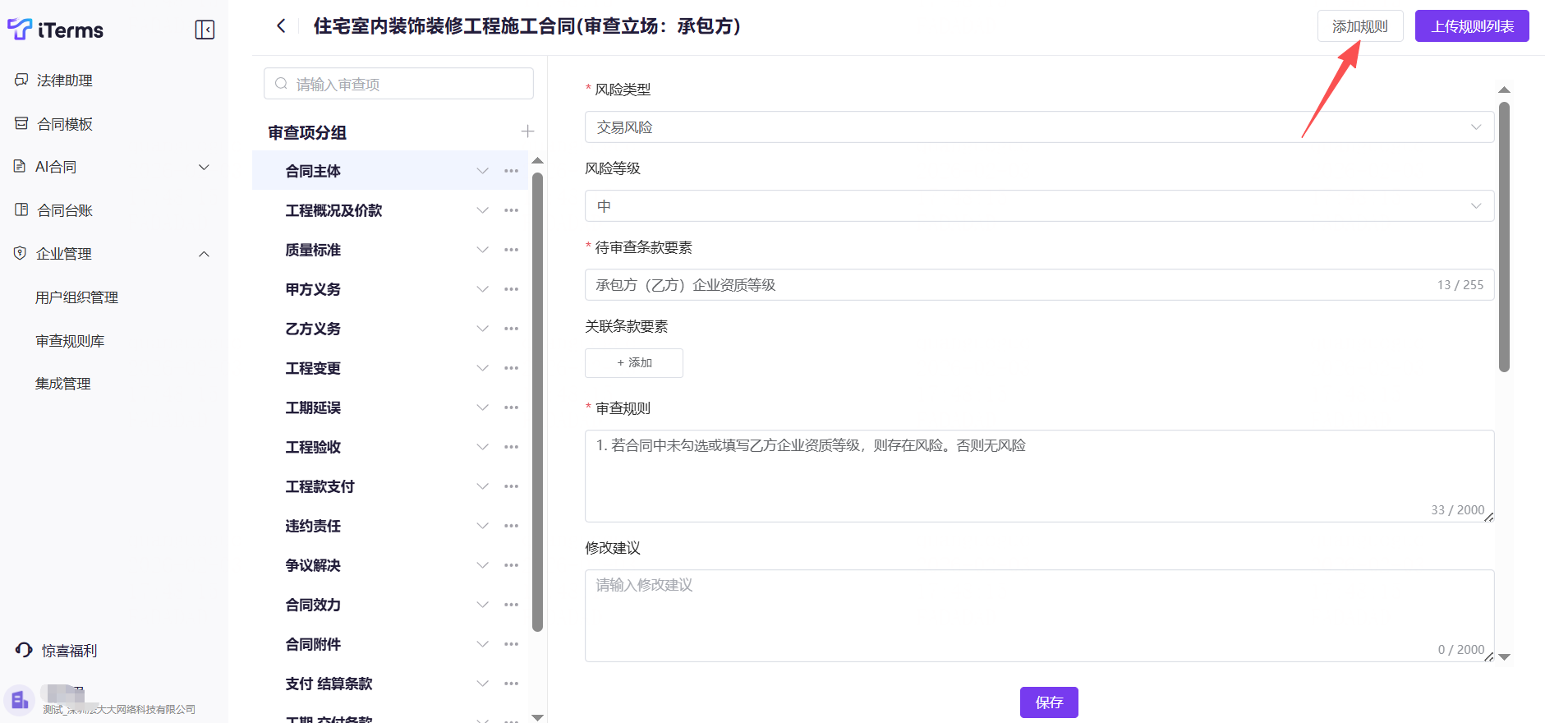Open the 惊喜福利 link

tap(69, 651)
